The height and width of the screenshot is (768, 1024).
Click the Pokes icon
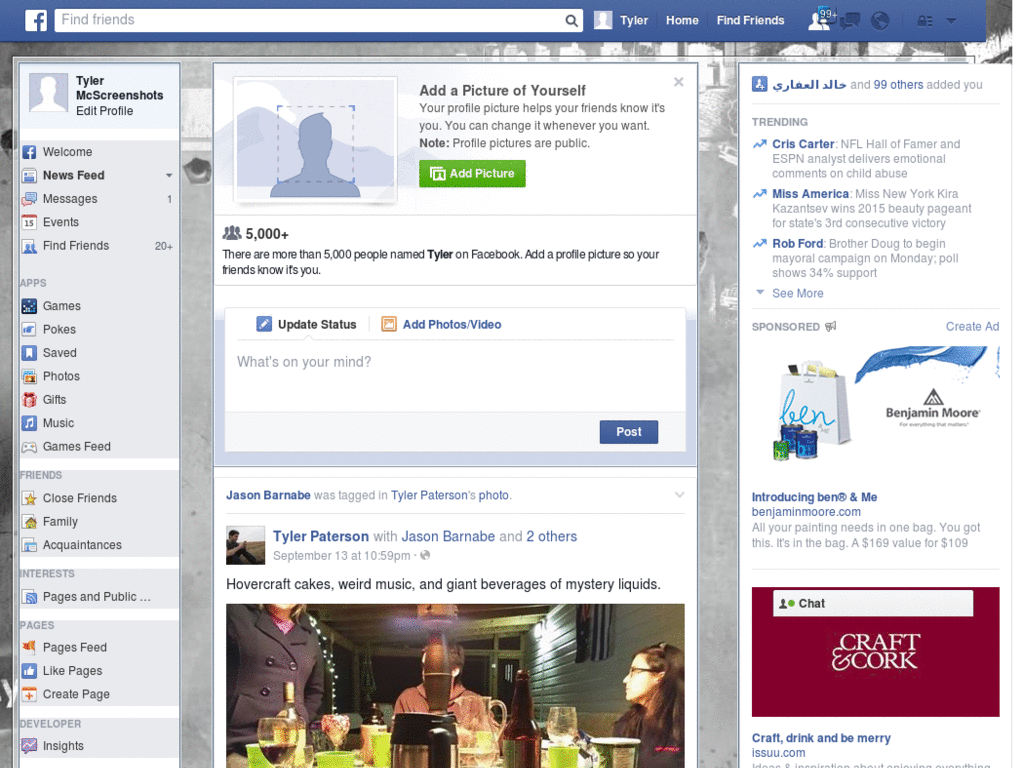(x=29, y=330)
